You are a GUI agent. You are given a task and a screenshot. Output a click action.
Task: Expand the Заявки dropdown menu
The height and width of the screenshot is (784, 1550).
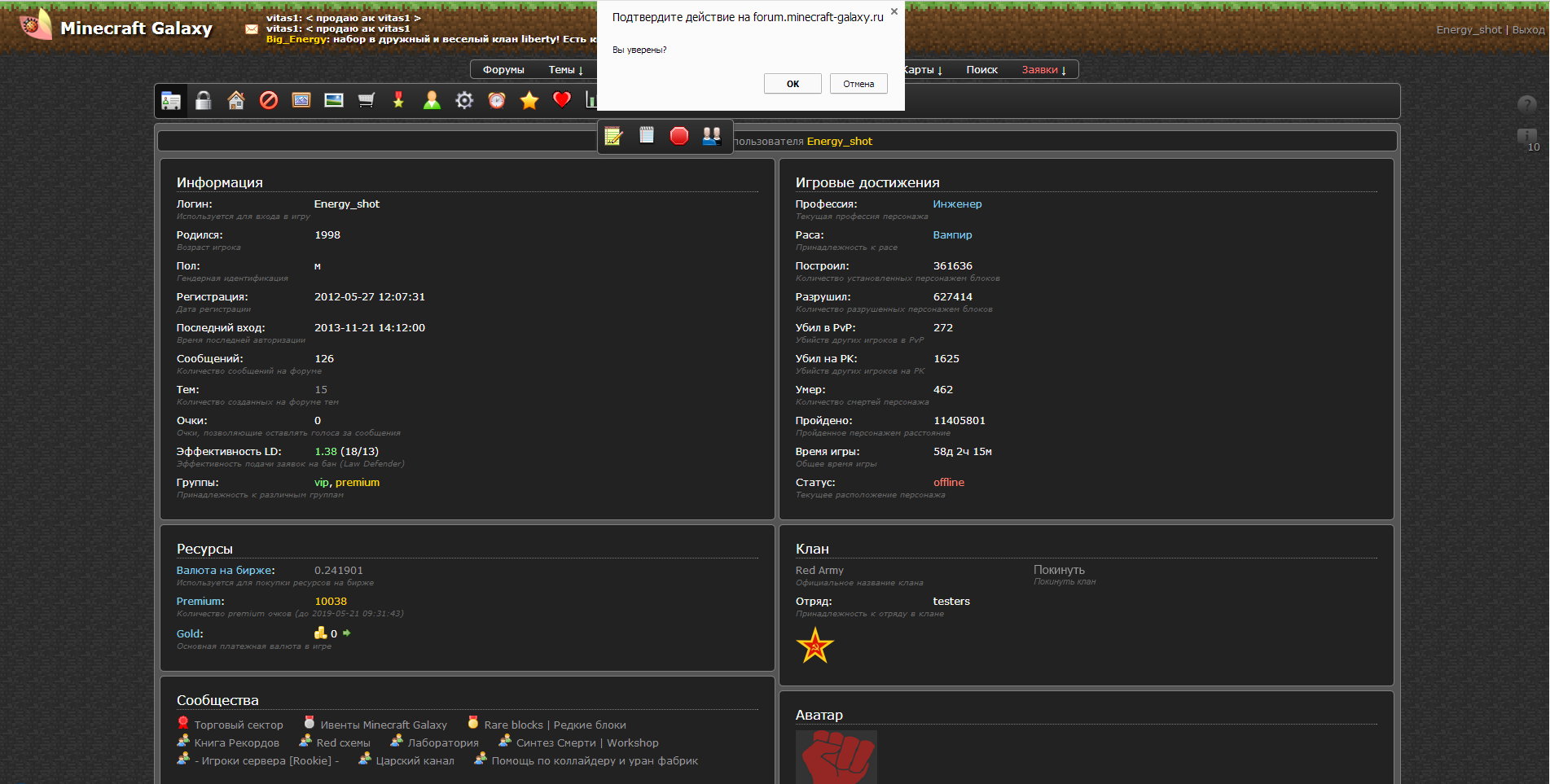[x=1043, y=70]
